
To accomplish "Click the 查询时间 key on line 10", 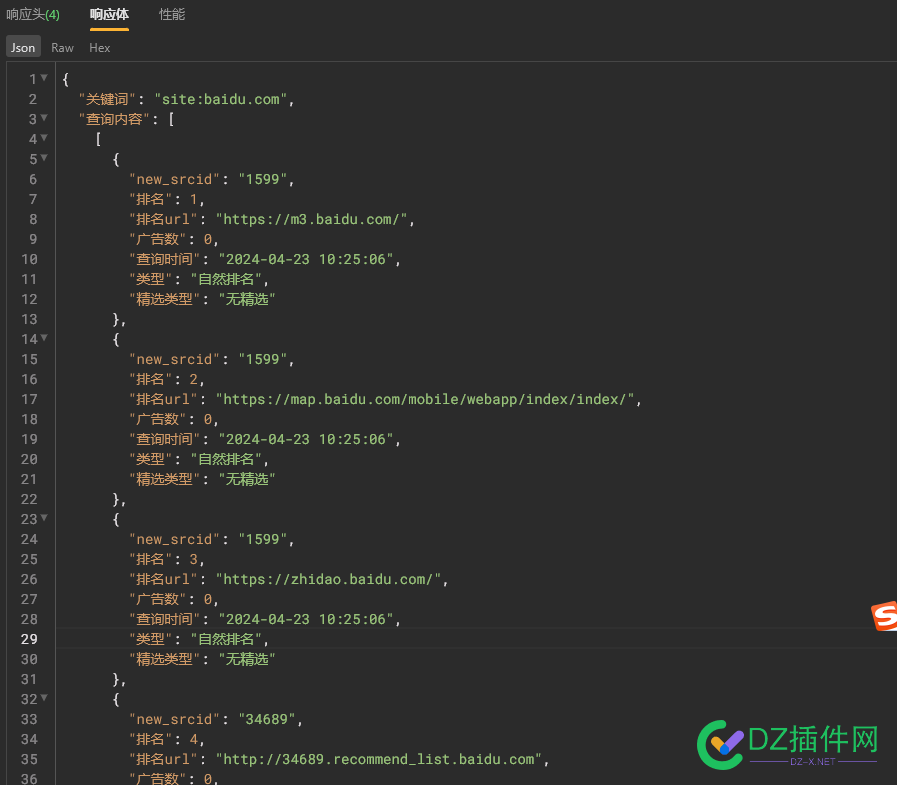I will tap(164, 259).
